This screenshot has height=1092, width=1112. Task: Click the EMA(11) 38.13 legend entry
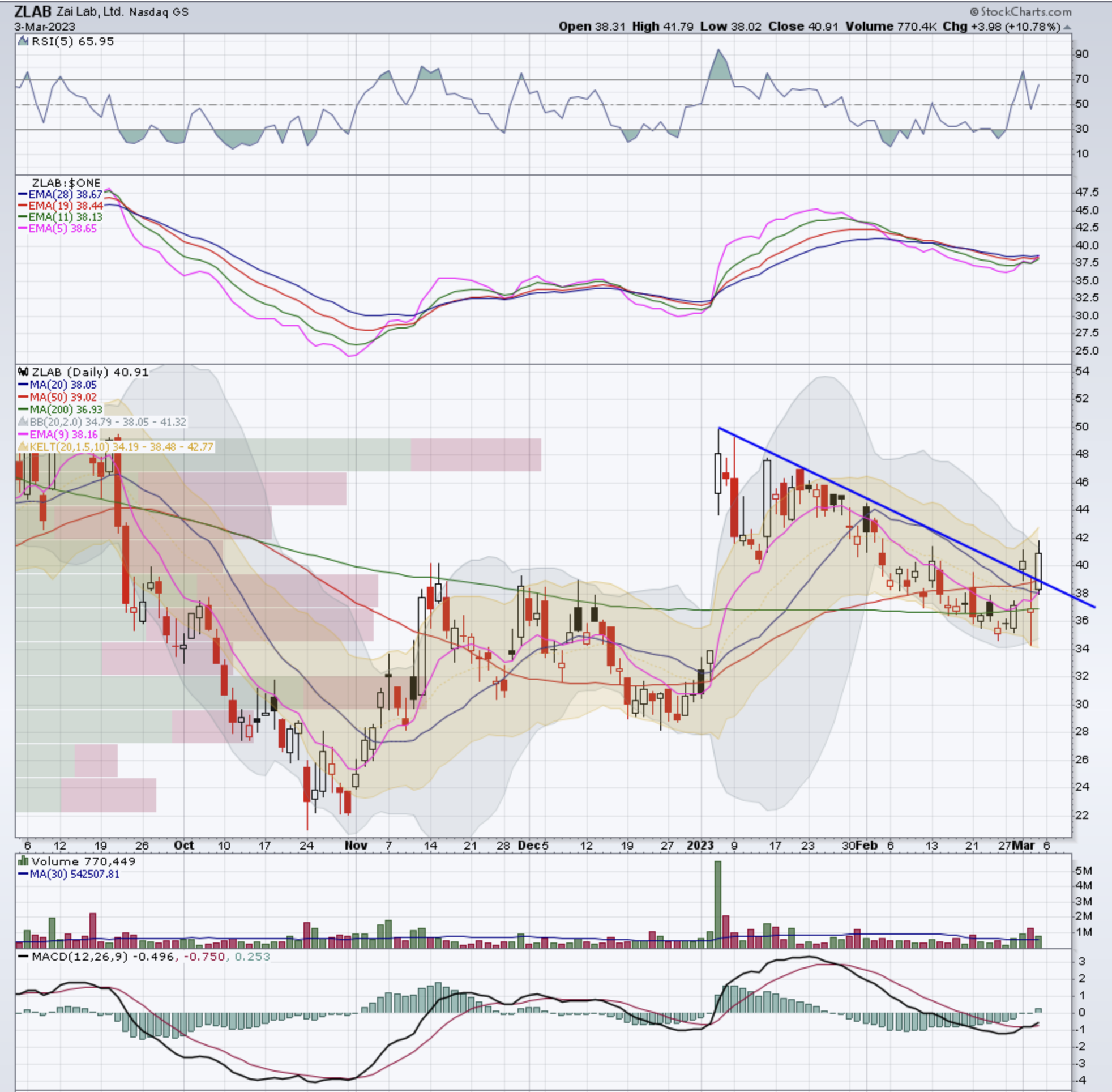61,217
